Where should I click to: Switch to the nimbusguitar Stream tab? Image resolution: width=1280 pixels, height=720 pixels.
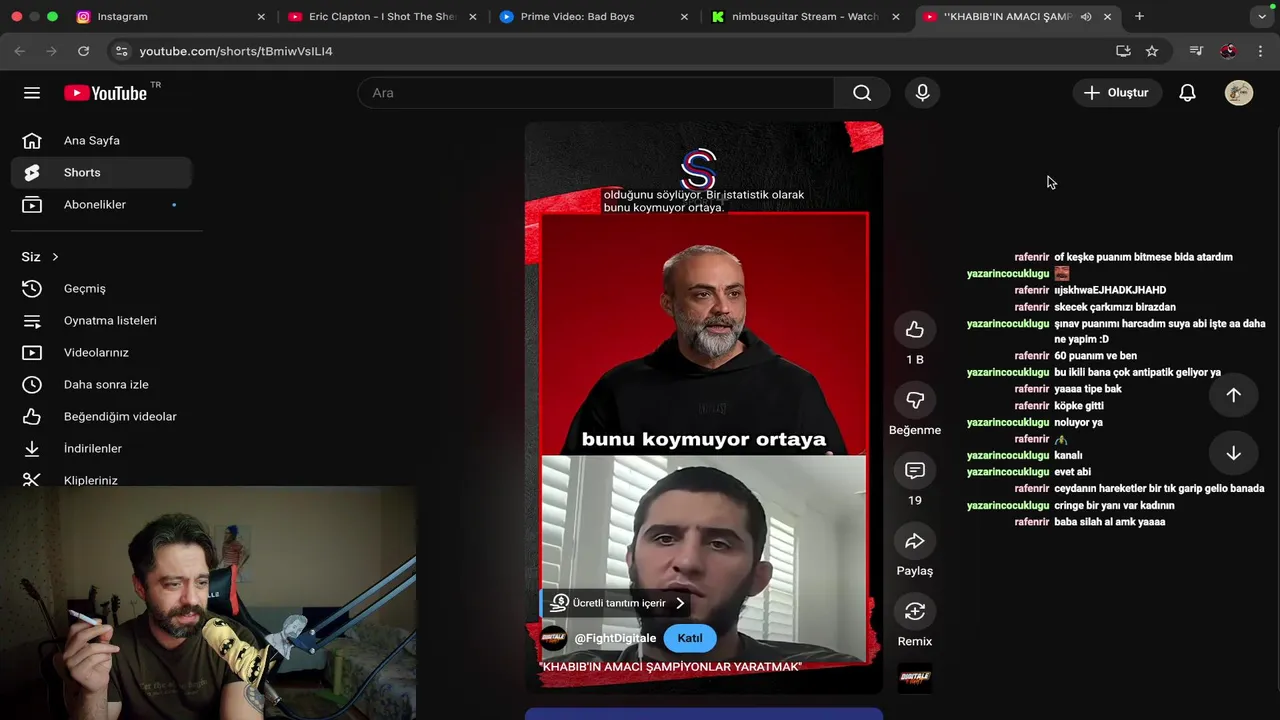[805, 17]
